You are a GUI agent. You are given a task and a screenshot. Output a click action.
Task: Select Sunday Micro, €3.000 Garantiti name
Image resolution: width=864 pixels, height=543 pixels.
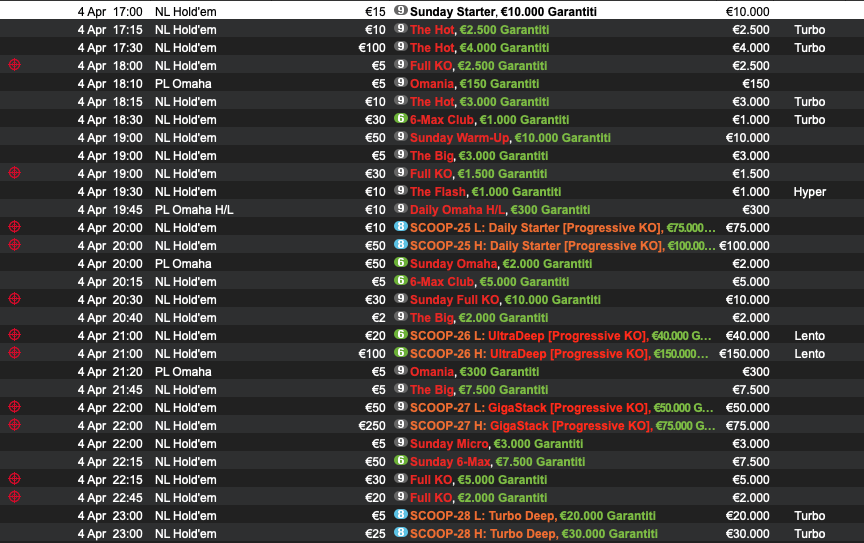coord(496,444)
